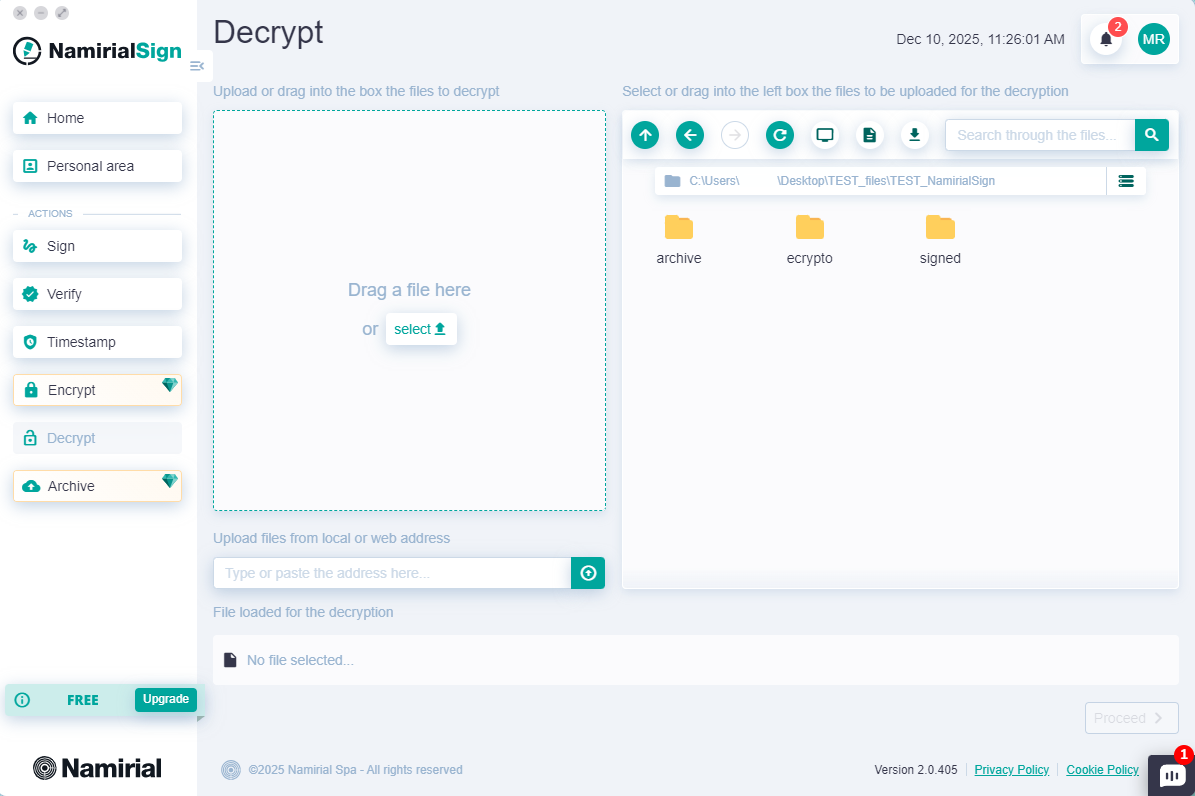This screenshot has height=796, width=1195.
Task: Open the signed folder
Action: pyautogui.click(x=940, y=239)
